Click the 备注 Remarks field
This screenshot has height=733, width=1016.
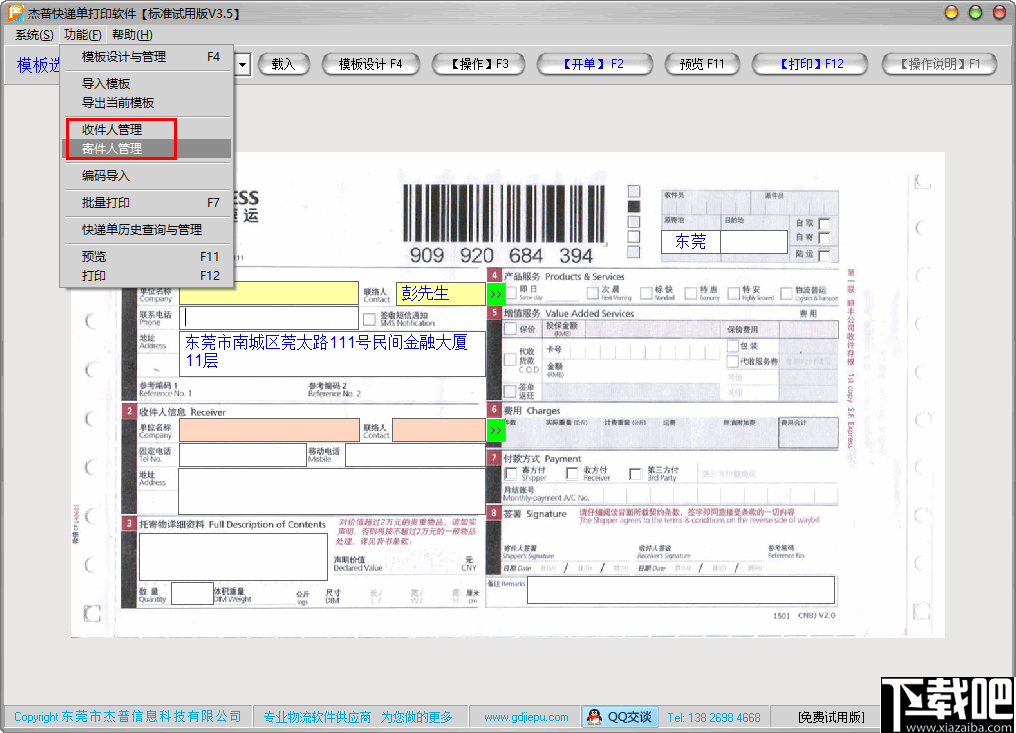click(681, 590)
